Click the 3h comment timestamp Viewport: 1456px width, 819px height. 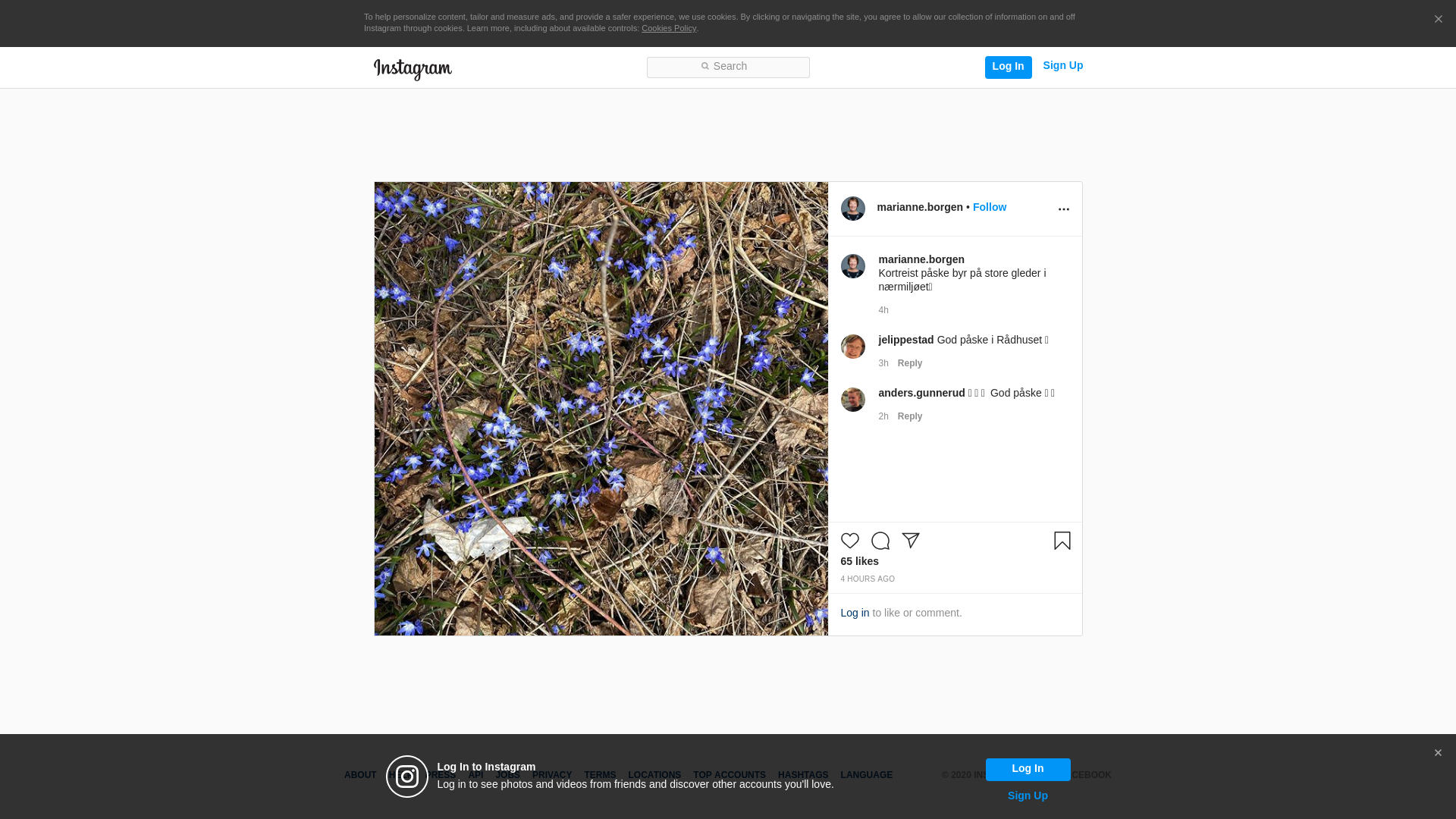point(883,363)
